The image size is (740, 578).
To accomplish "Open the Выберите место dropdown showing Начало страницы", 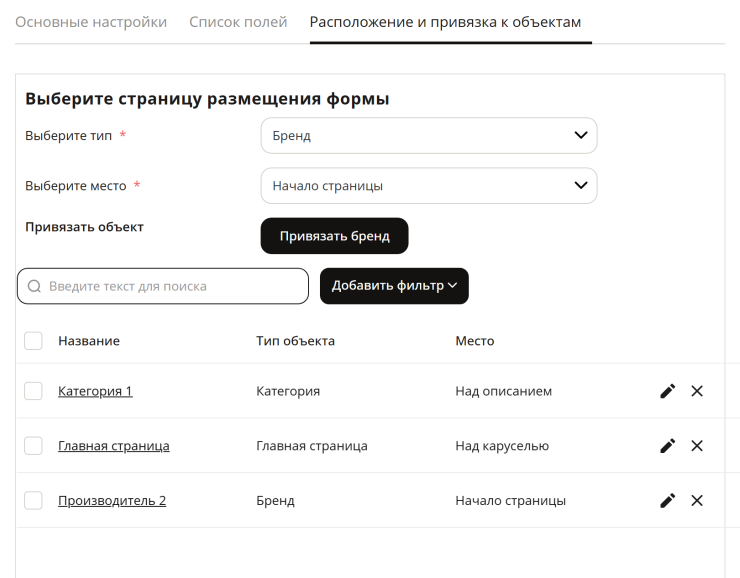I will pyautogui.click(x=429, y=185).
